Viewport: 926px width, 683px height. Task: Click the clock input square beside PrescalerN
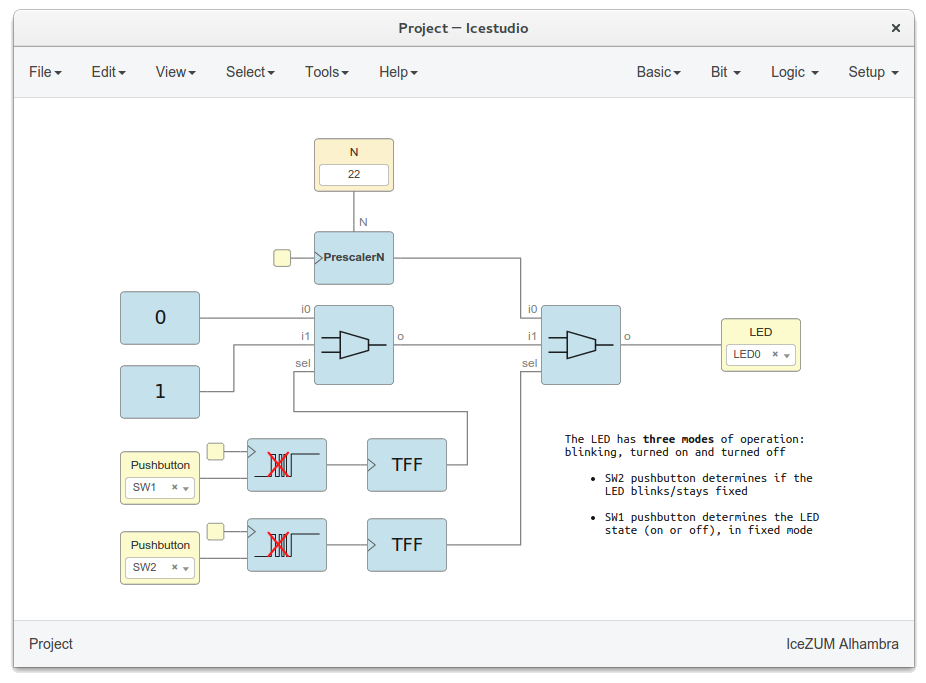(282, 258)
